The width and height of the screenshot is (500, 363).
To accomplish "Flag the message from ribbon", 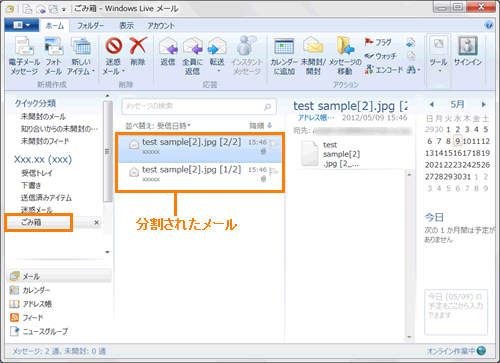I will pyautogui.click(x=378, y=42).
